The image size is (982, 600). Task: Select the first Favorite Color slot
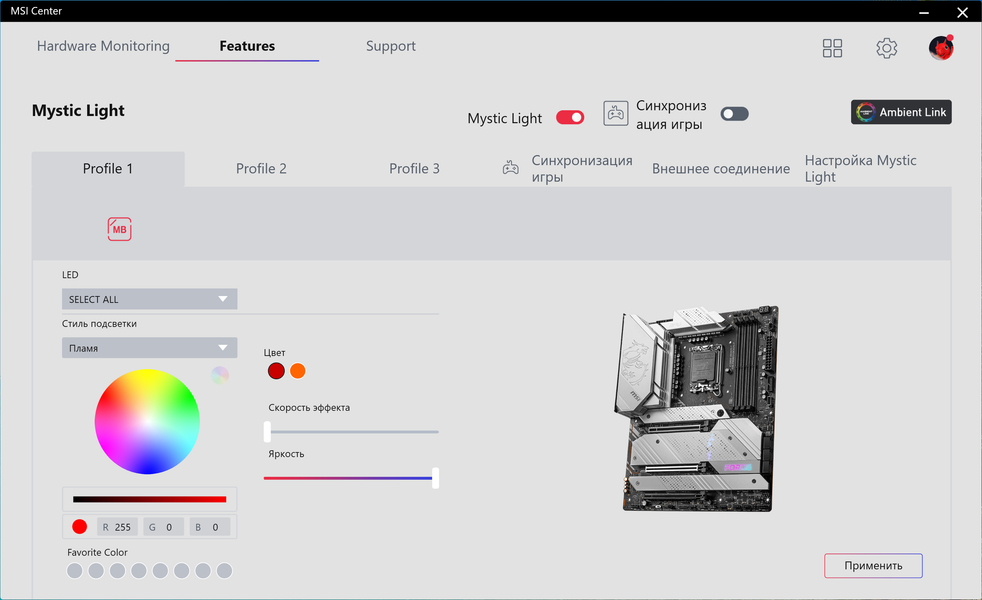tap(75, 571)
